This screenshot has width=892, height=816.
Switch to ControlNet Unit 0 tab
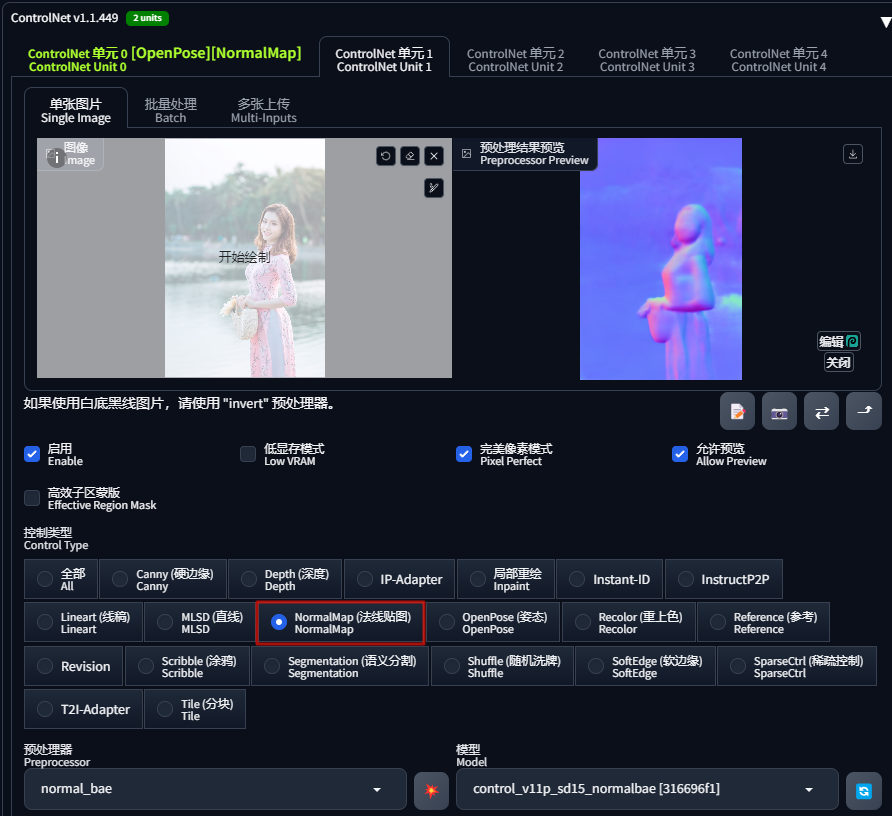[164, 59]
